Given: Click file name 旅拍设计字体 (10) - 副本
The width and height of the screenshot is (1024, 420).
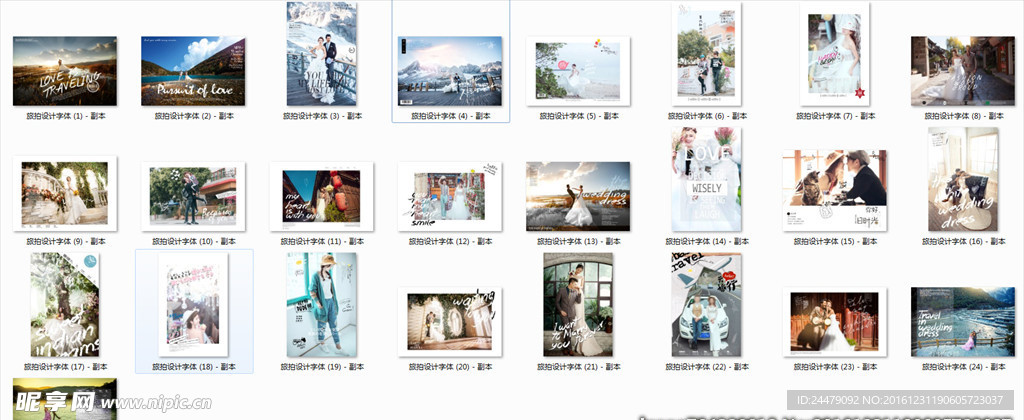Looking at the screenshot, I should click(194, 242).
